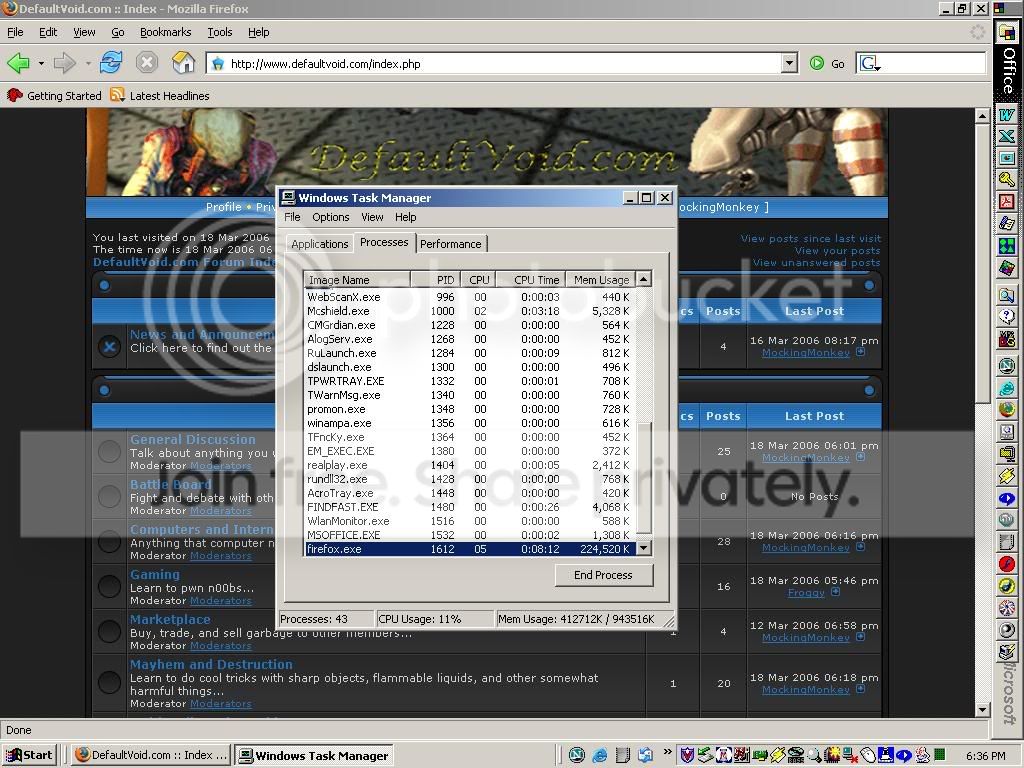Switch to Performance tab

451,244
